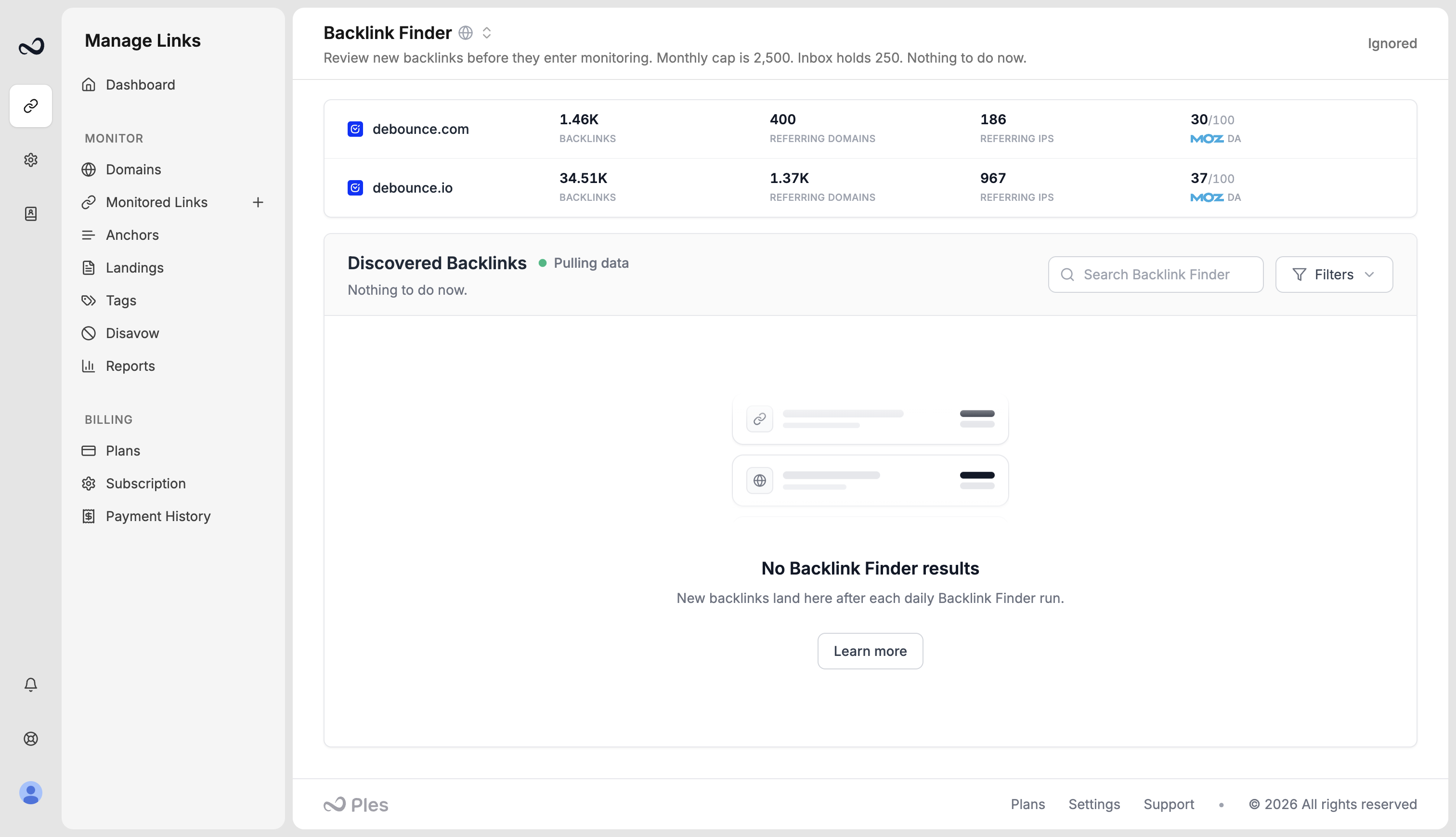This screenshot has width=1456, height=837.
Task: Click search magnifier icon in search box
Action: coord(1067,275)
